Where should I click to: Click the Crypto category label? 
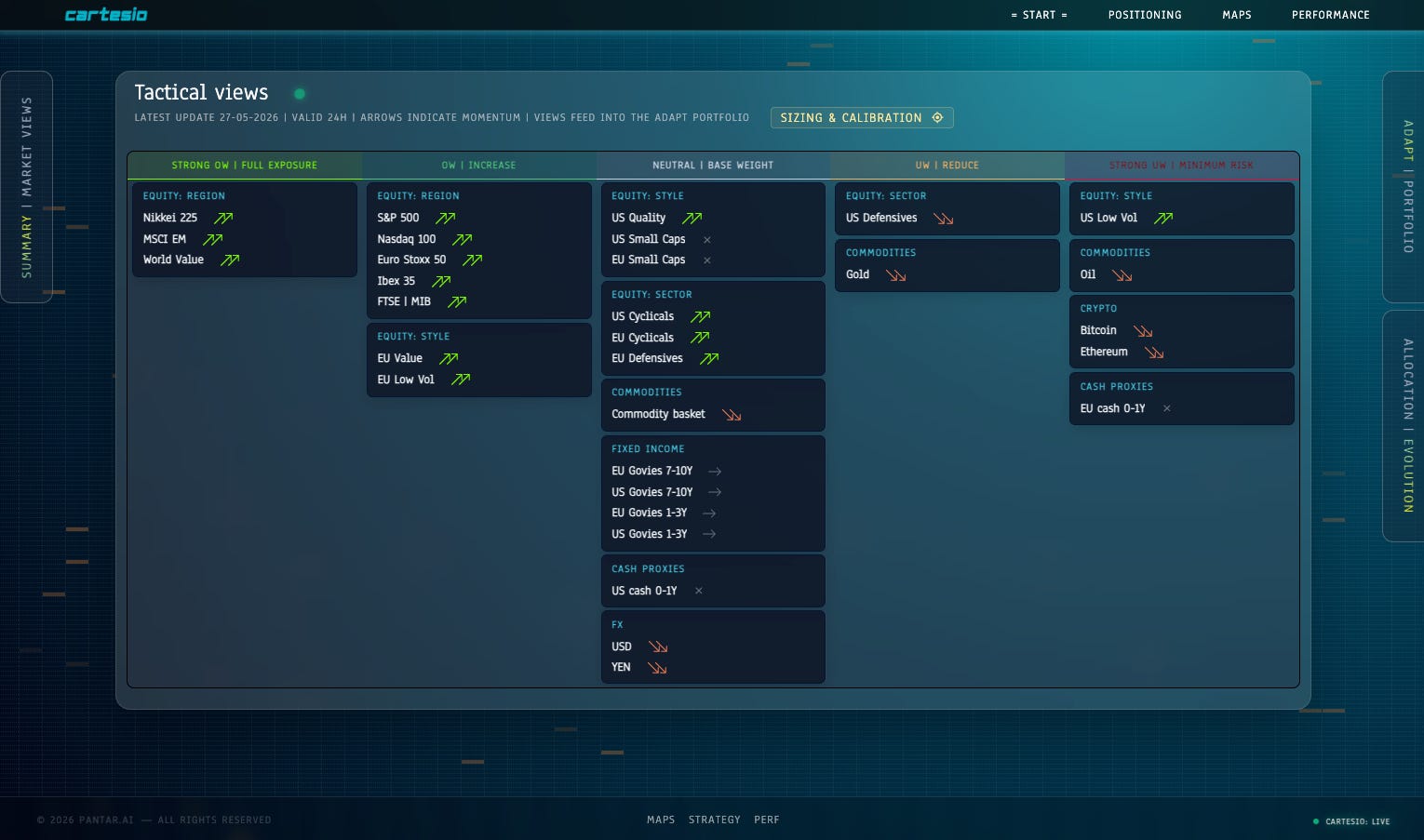pos(1098,309)
